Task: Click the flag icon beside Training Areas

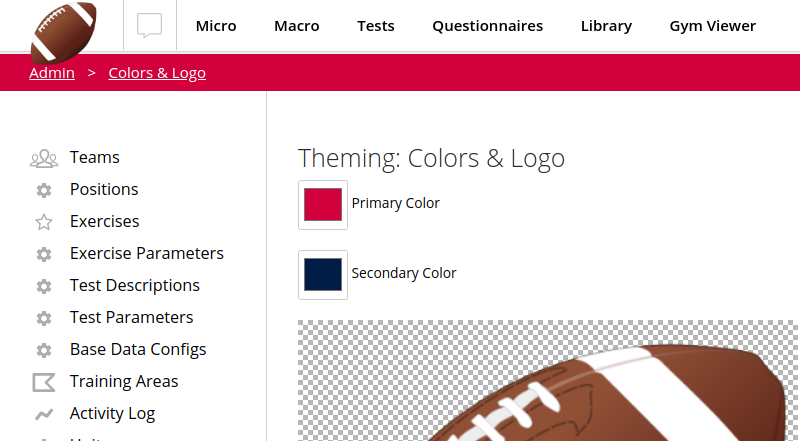Action: pos(44,382)
